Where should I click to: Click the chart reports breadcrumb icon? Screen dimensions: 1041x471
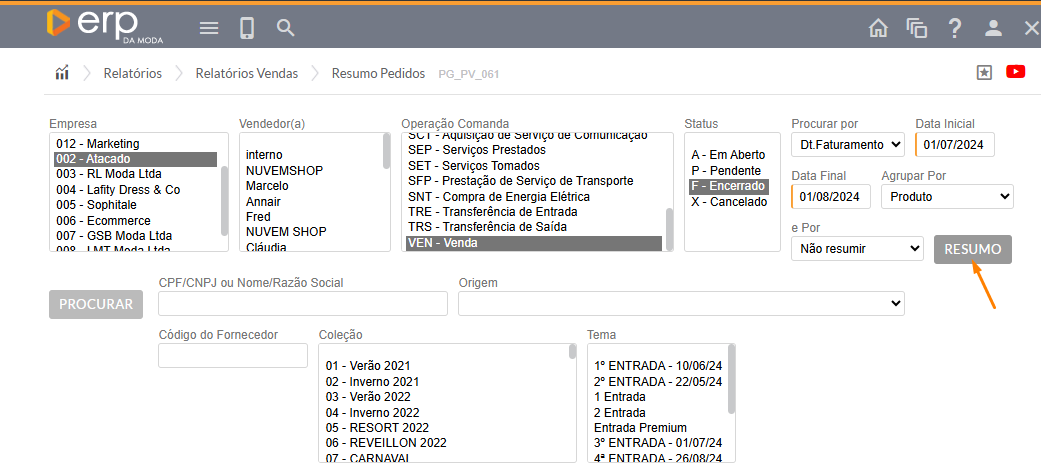click(x=62, y=73)
